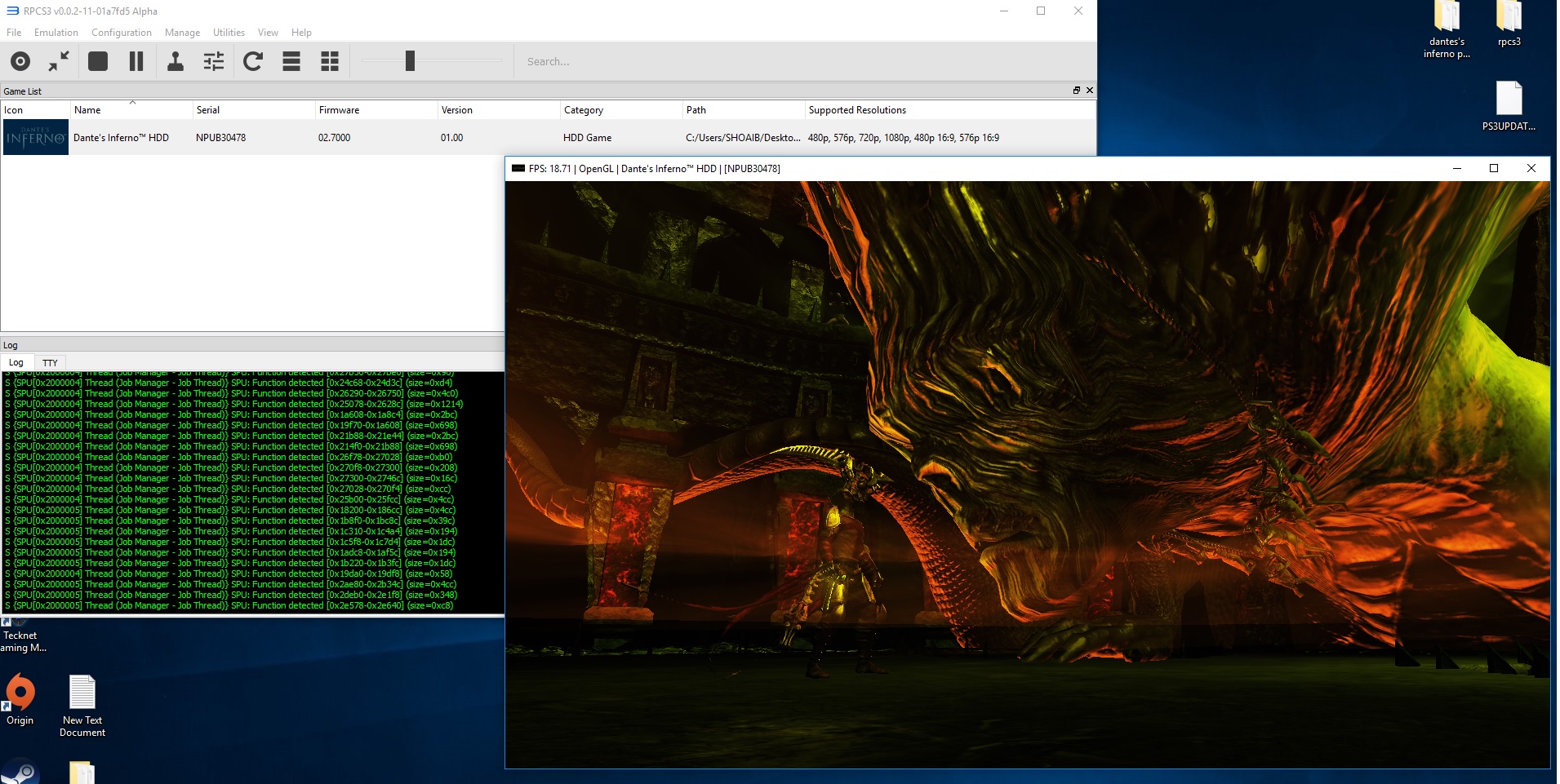1560x784 pixels.
Task: Open the configuration sliders icon
Action: pyautogui.click(x=214, y=61)
